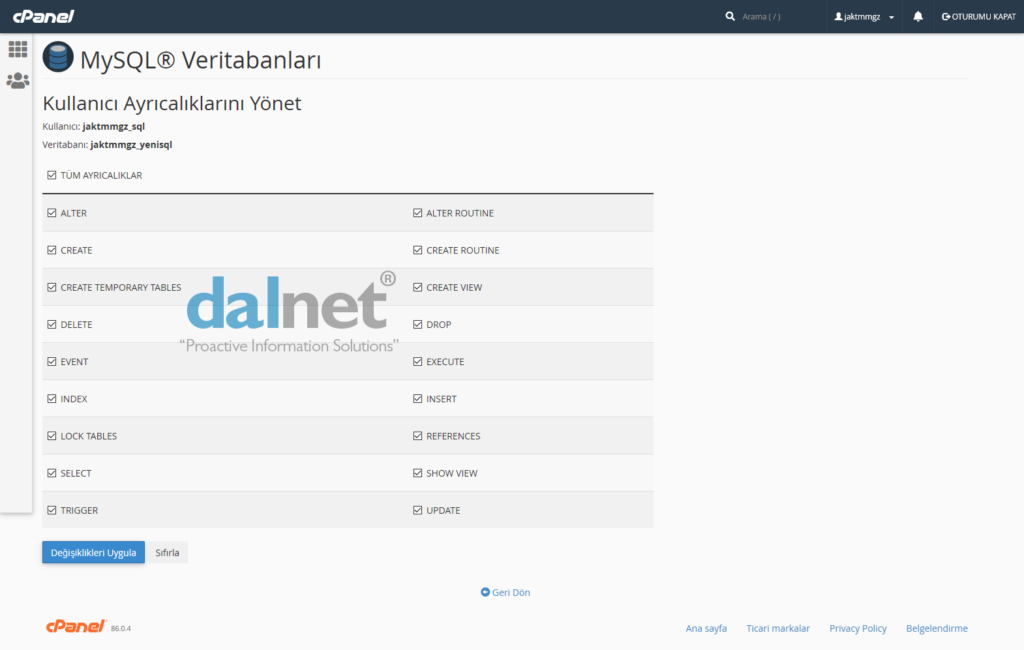
Task: Click the back arrow icon beside Geri Dön
Action: 485,592
